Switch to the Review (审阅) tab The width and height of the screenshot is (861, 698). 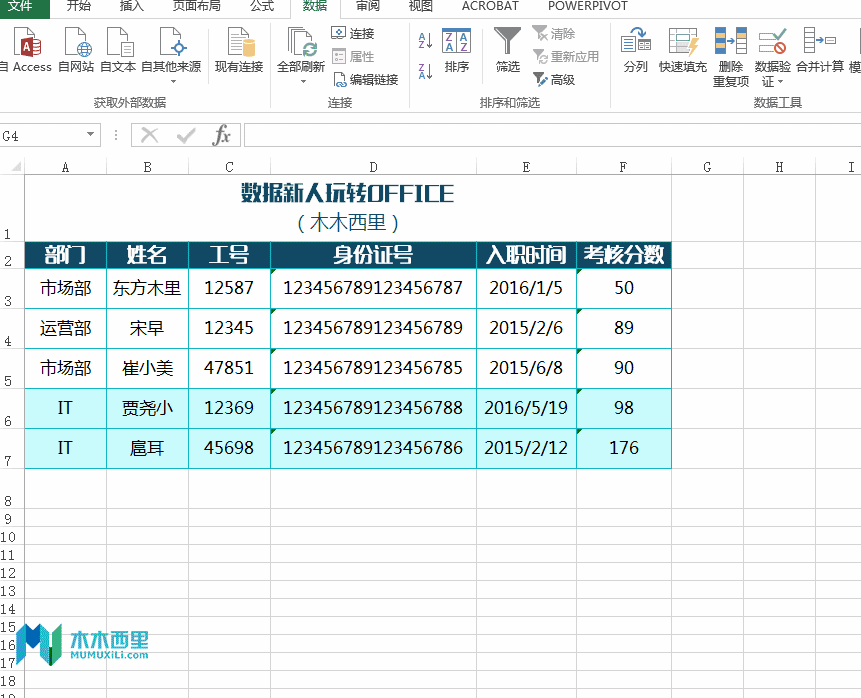click(367, 7)
